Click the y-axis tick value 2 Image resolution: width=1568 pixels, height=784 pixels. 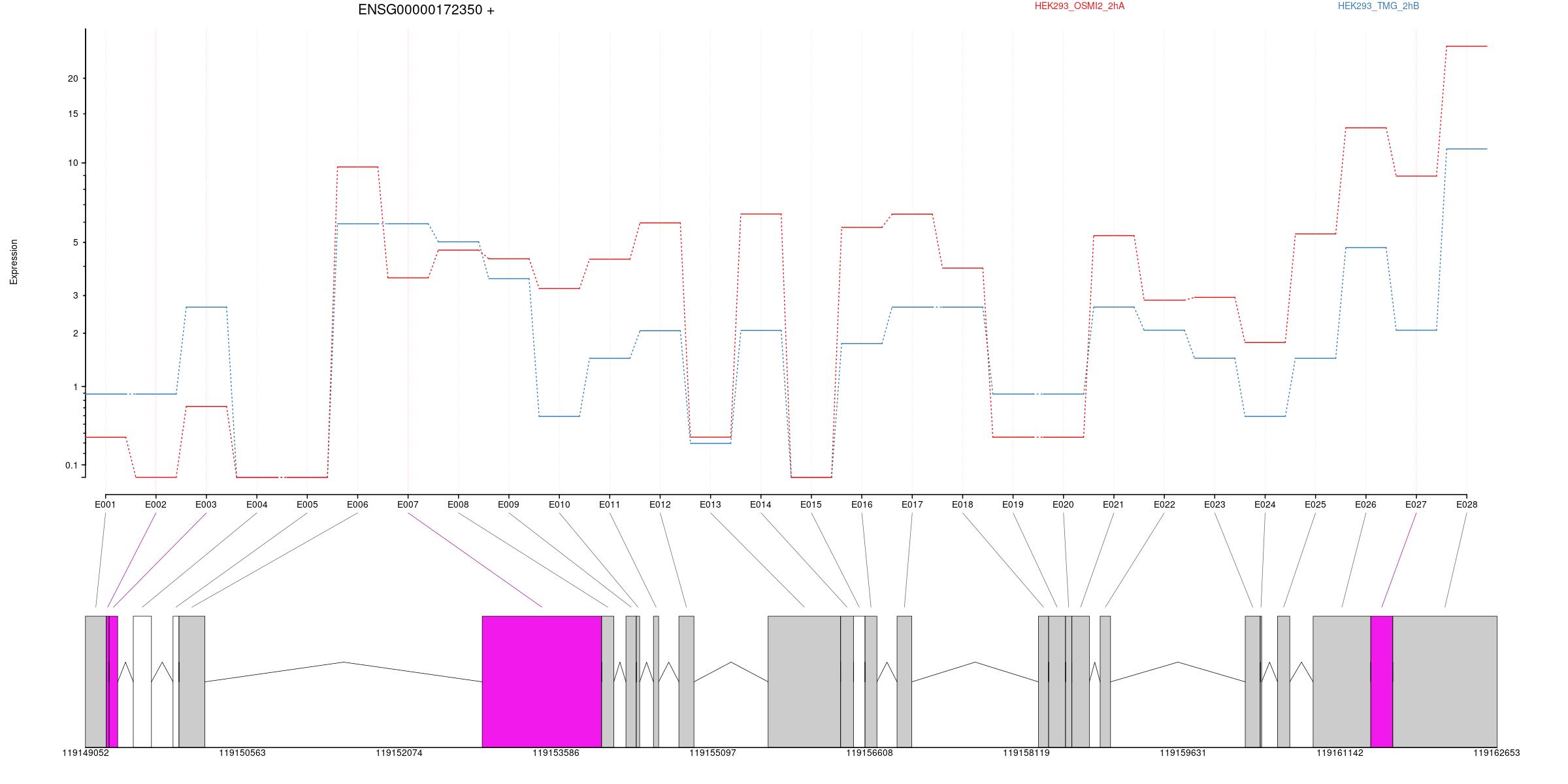(75, 333)
